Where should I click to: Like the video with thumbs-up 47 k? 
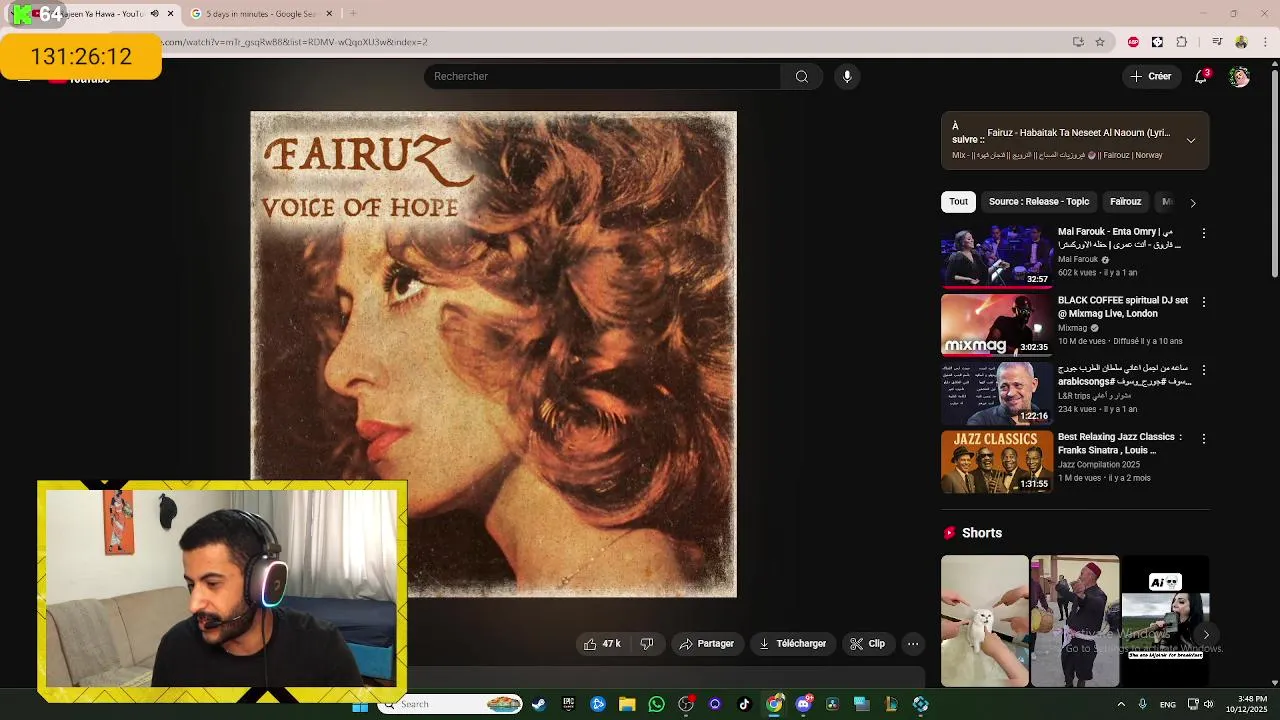pyautogui.click(x=602, y=644)
